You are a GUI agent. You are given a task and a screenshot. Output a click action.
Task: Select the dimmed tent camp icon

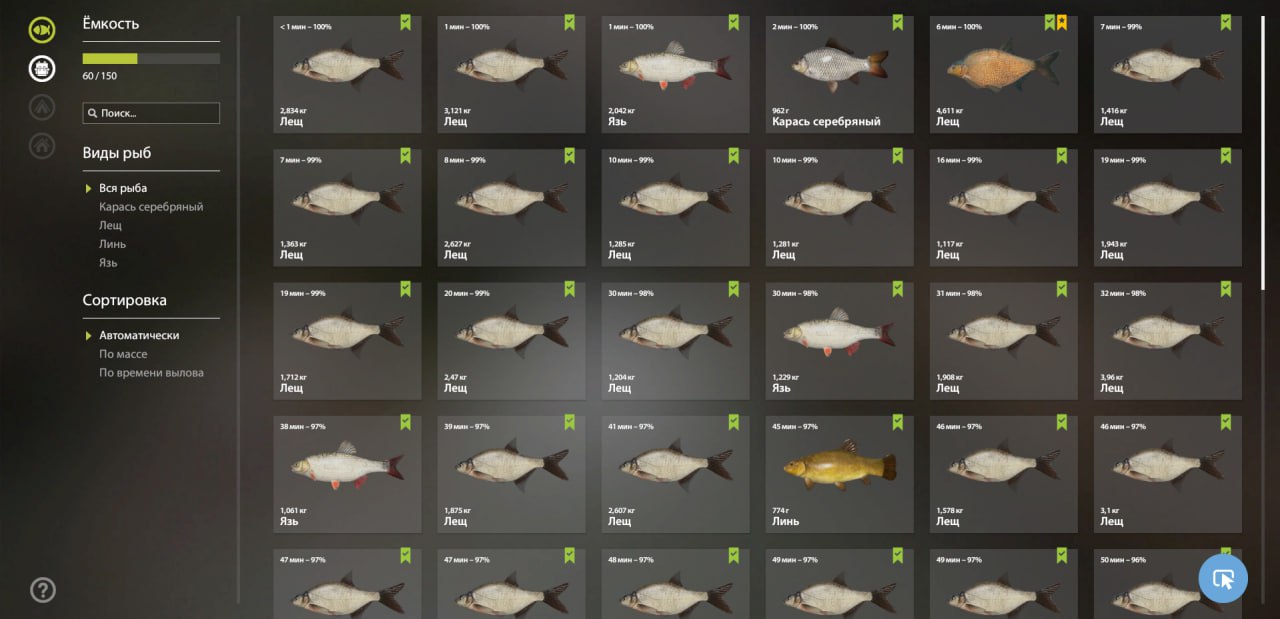click(x=42, y=106)
